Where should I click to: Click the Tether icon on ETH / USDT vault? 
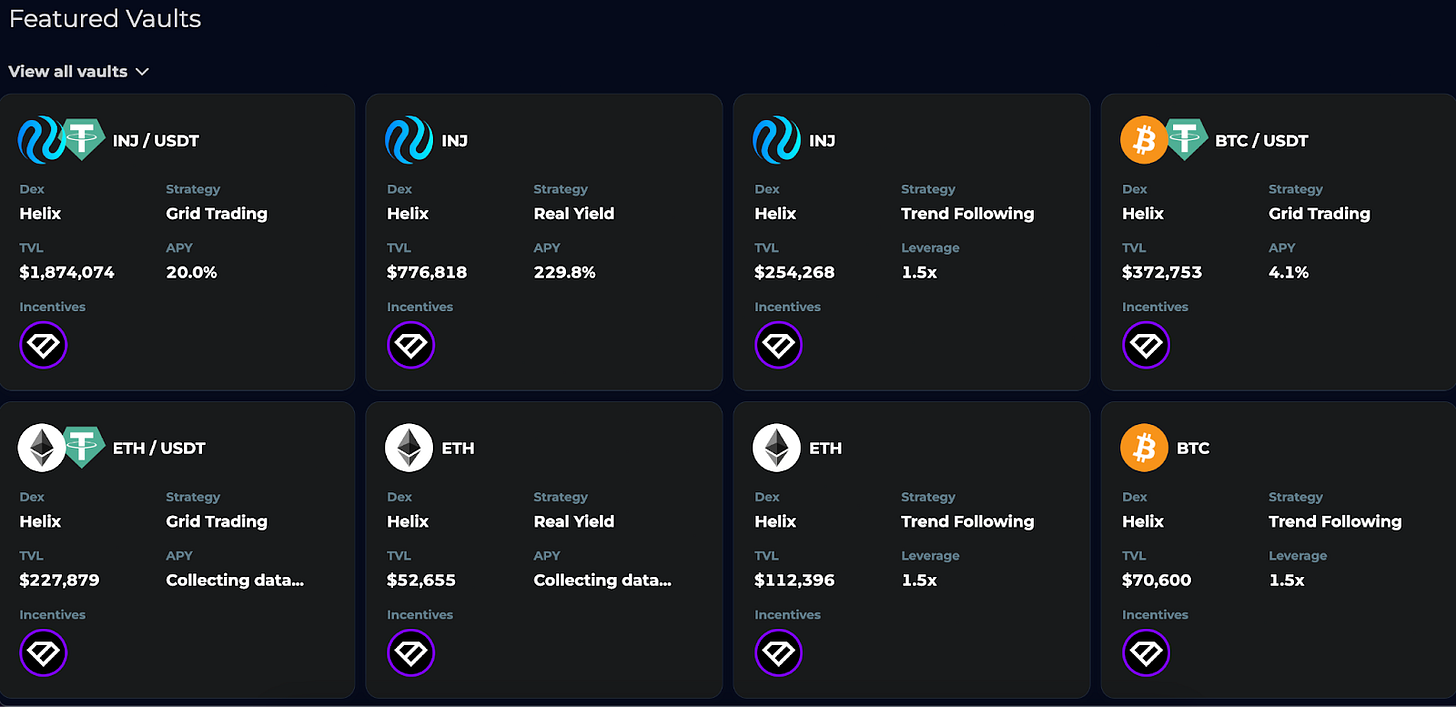click(84, 448)
